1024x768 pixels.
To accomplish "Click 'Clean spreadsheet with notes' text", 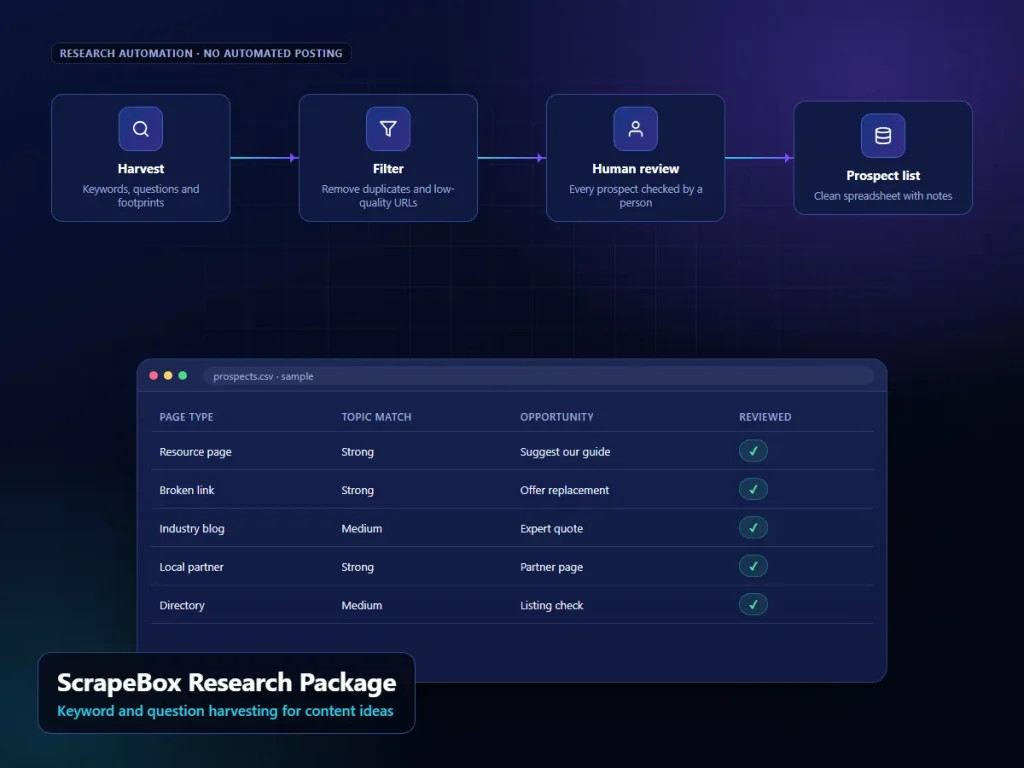I will tap(883, 196).
